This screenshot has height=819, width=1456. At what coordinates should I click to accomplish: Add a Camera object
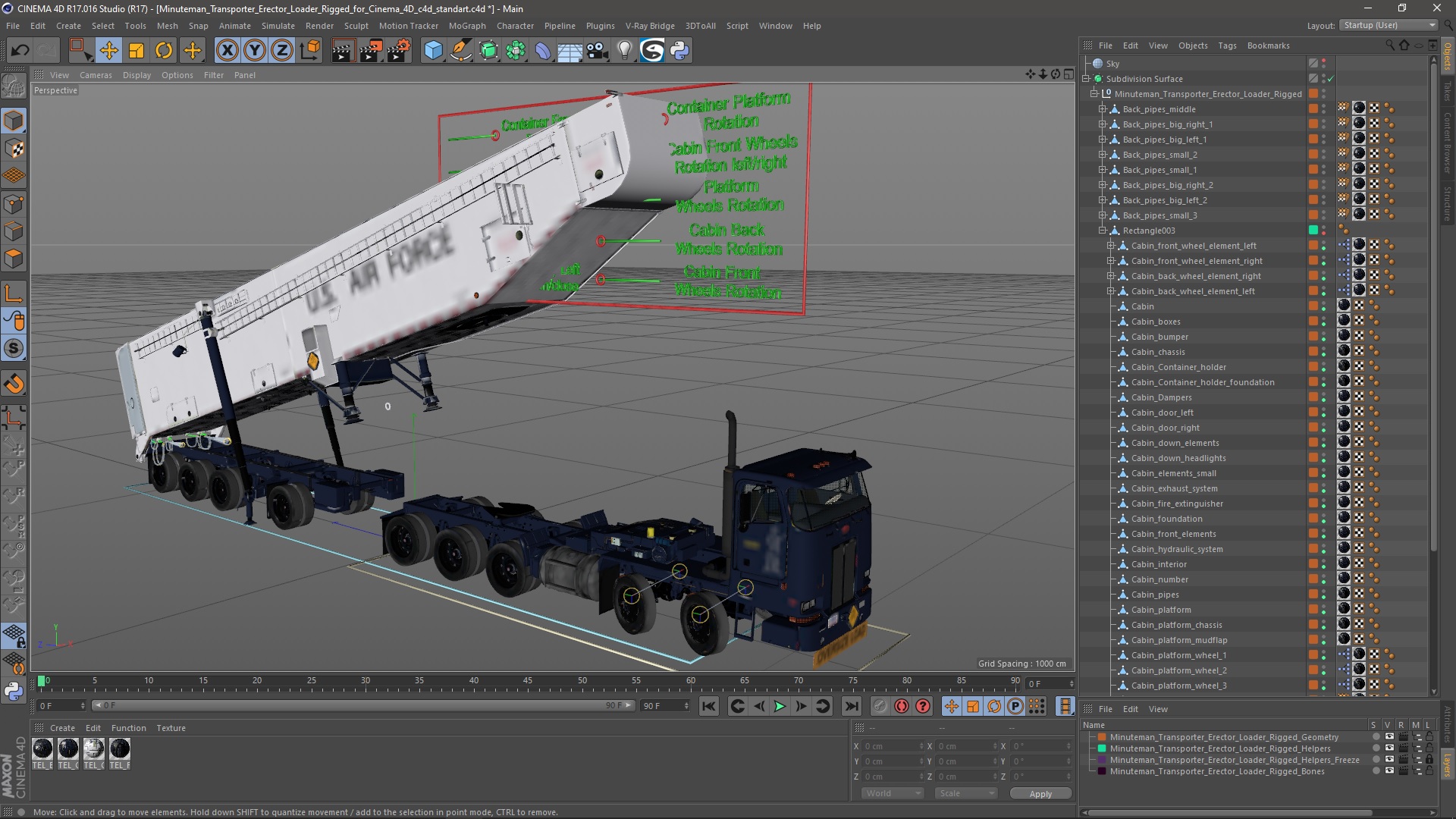(598, 51)
